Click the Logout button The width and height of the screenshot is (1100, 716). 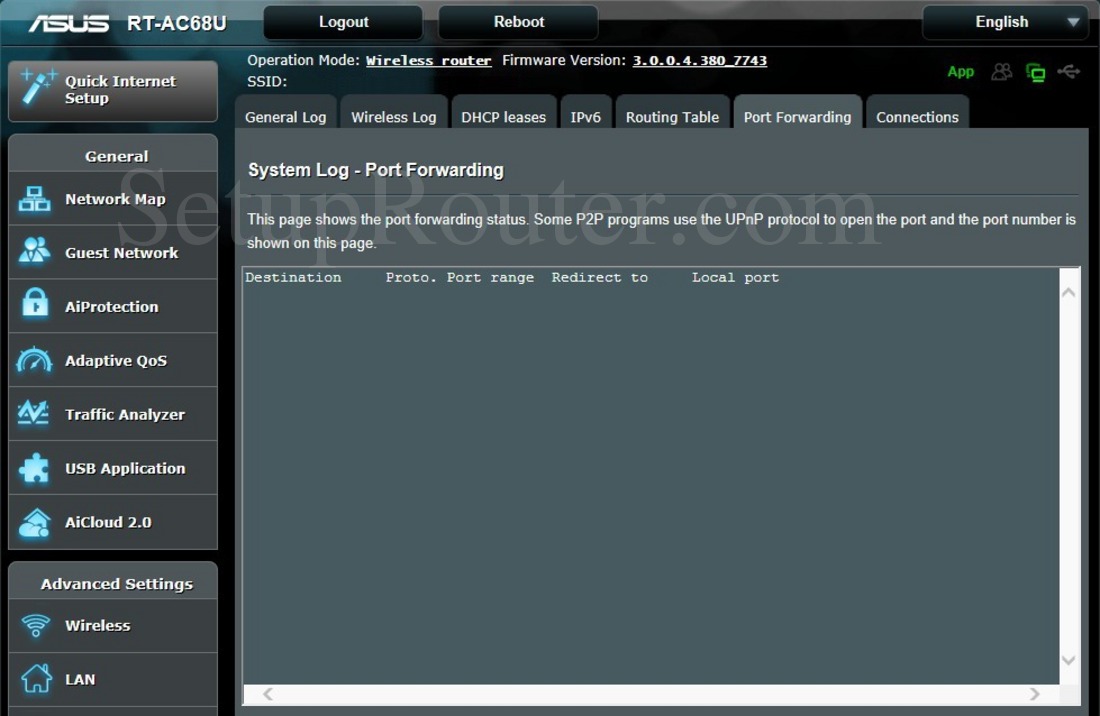pyautogui.click(x=343, y=22)
